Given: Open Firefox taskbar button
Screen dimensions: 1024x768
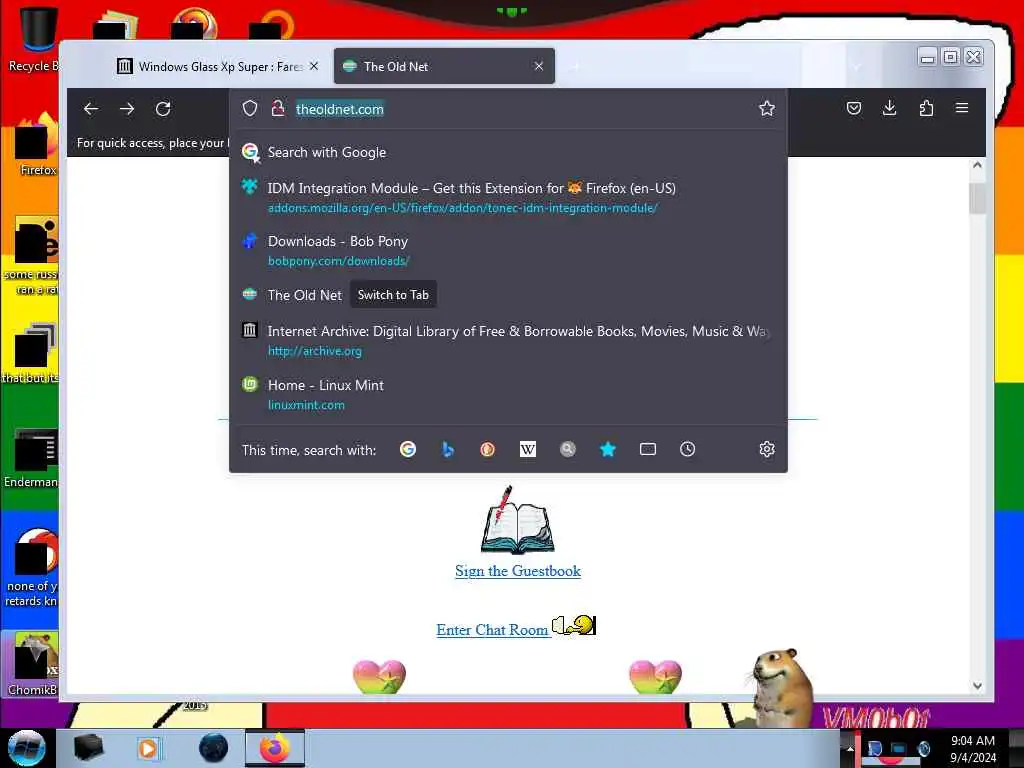Looking at the screenshot, I should pyautogui.click(x=275, y=748).
